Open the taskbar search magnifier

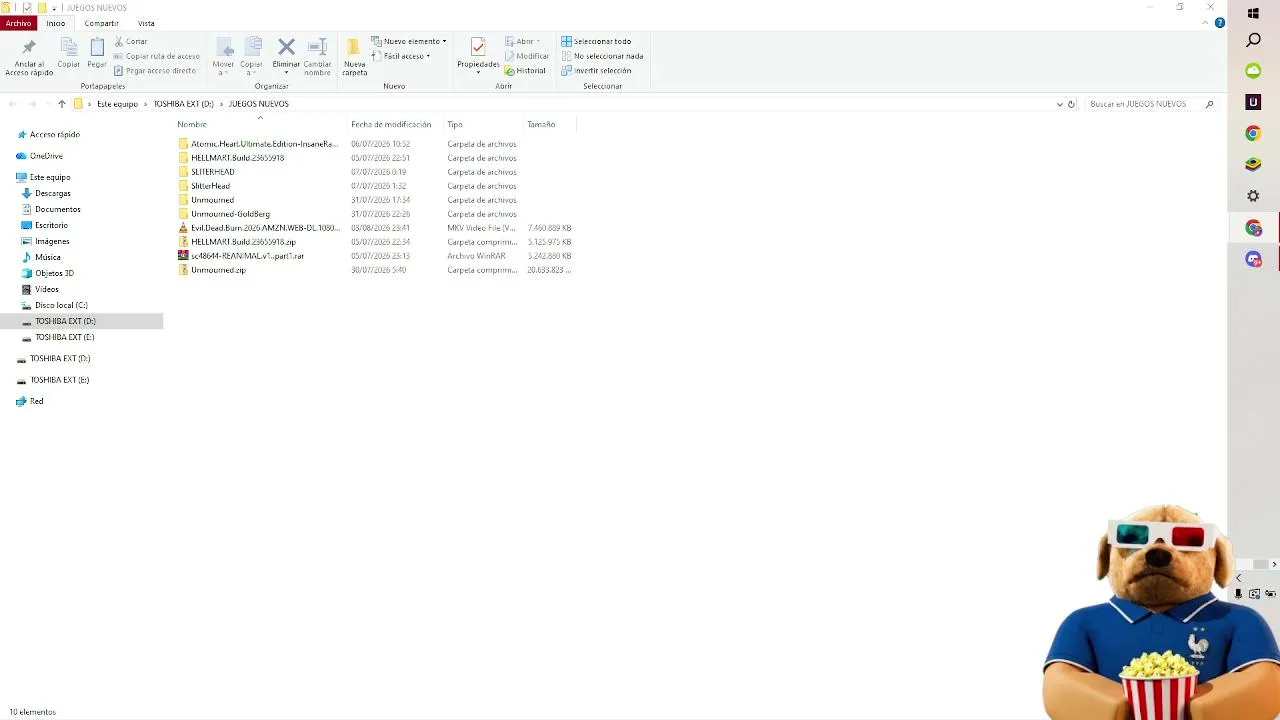pos(1253,40)
